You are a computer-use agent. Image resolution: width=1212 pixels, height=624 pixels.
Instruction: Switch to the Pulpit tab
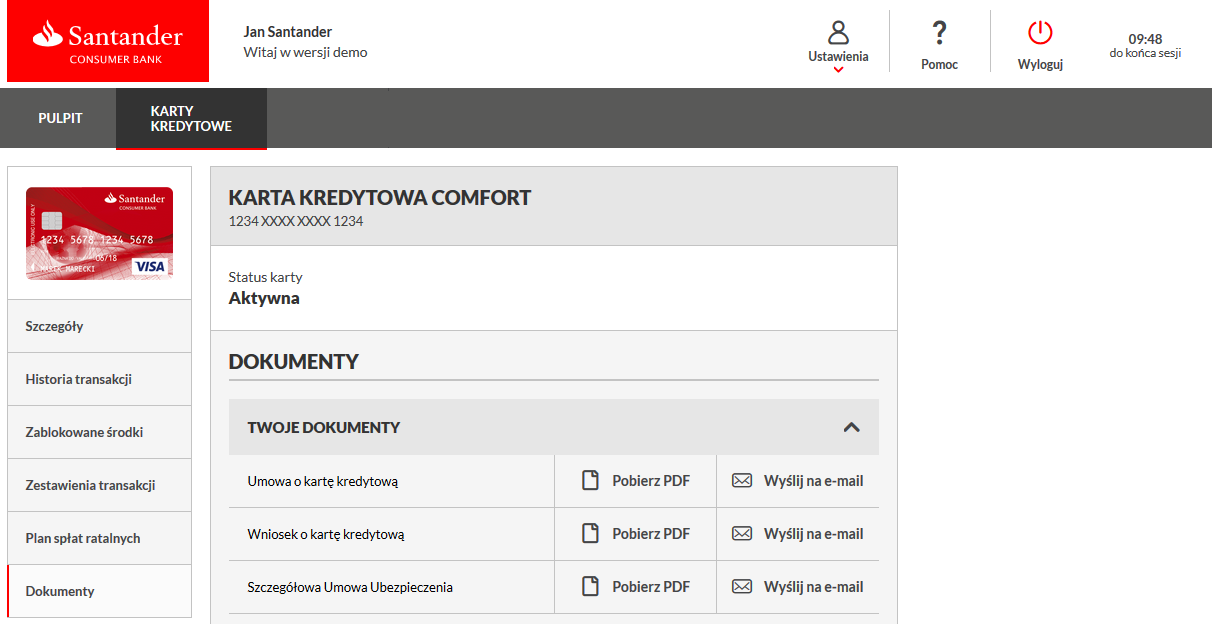tap(60, 118)
